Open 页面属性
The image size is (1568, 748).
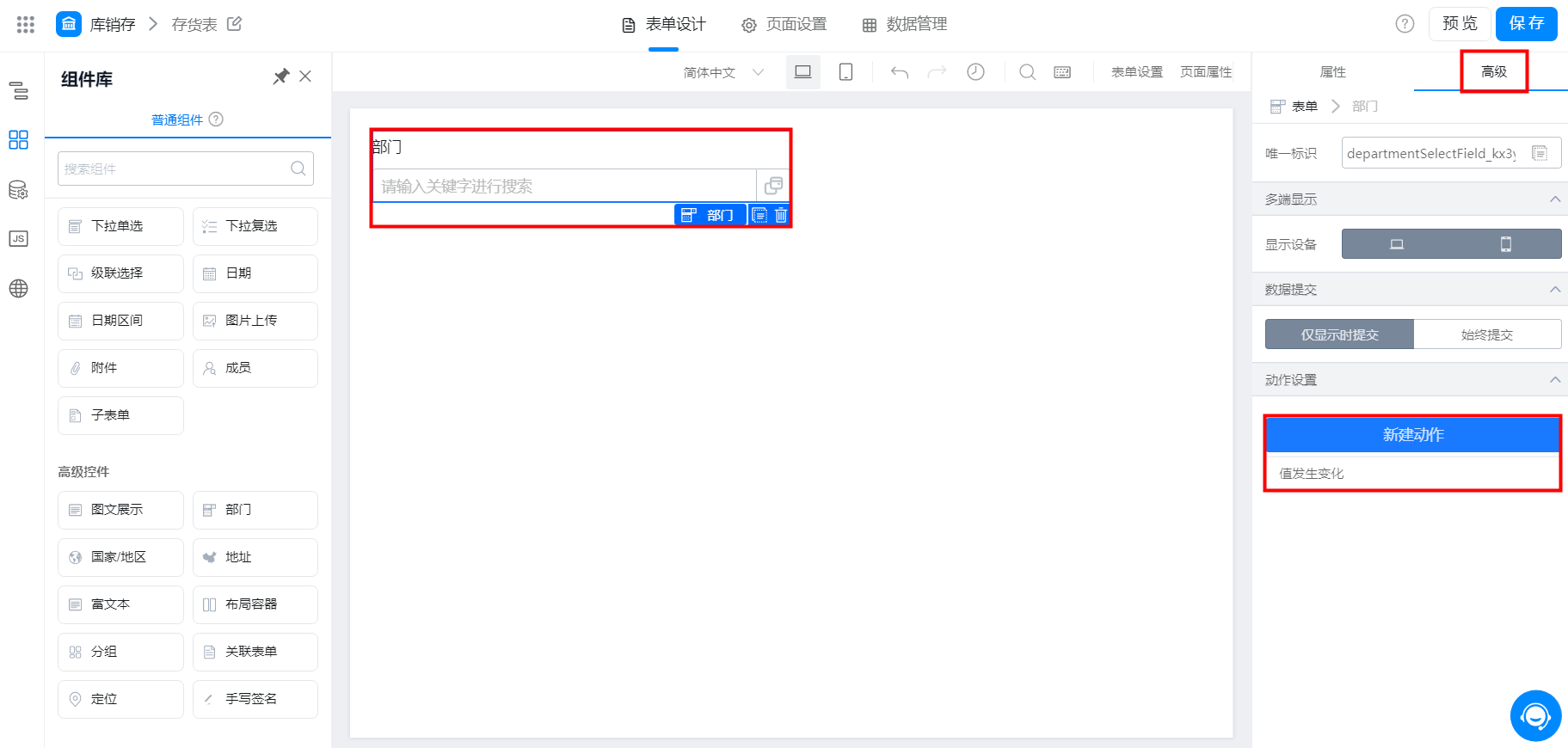(1206, 72)
